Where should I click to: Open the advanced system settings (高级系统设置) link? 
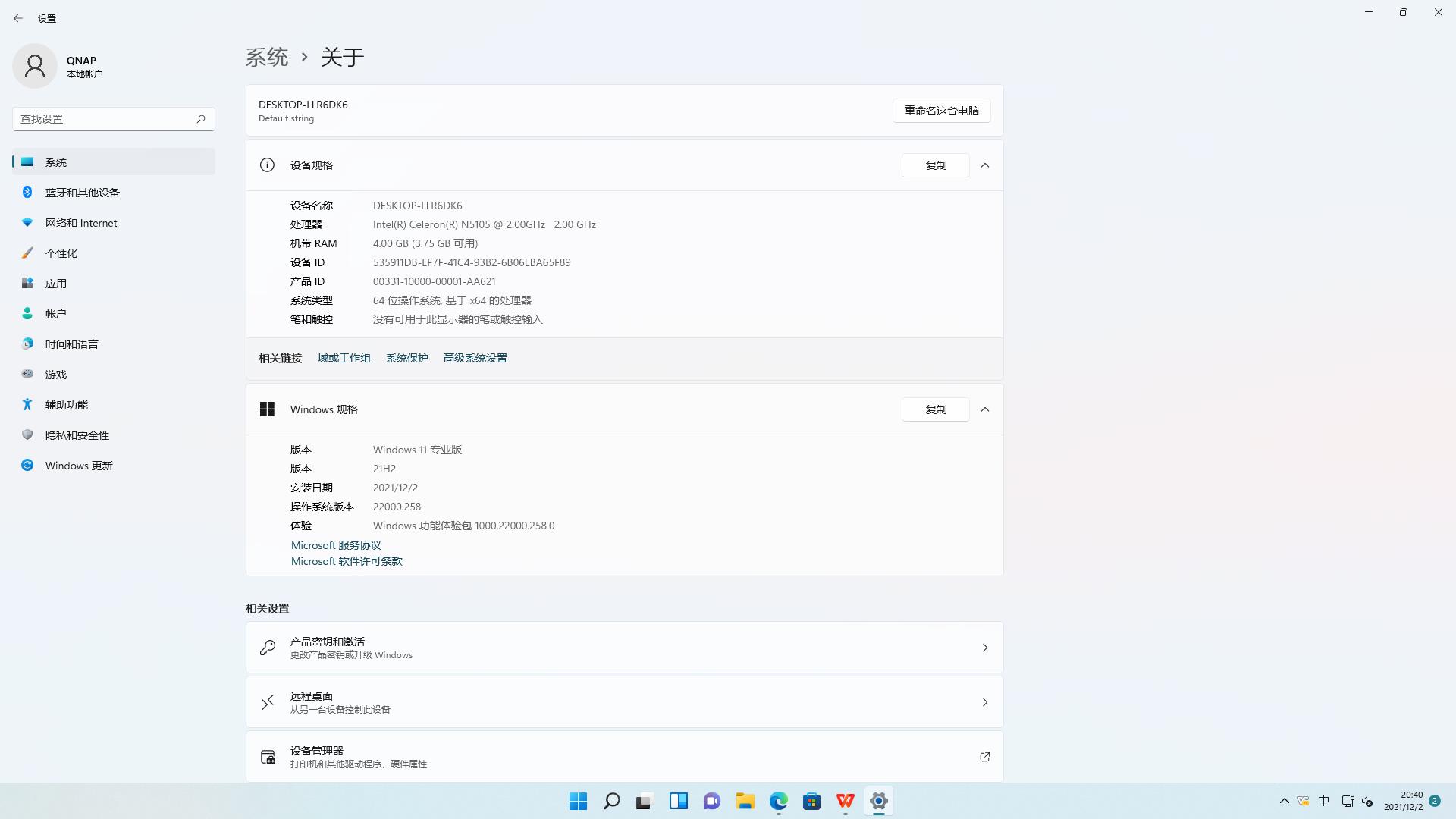pos(475,358)
